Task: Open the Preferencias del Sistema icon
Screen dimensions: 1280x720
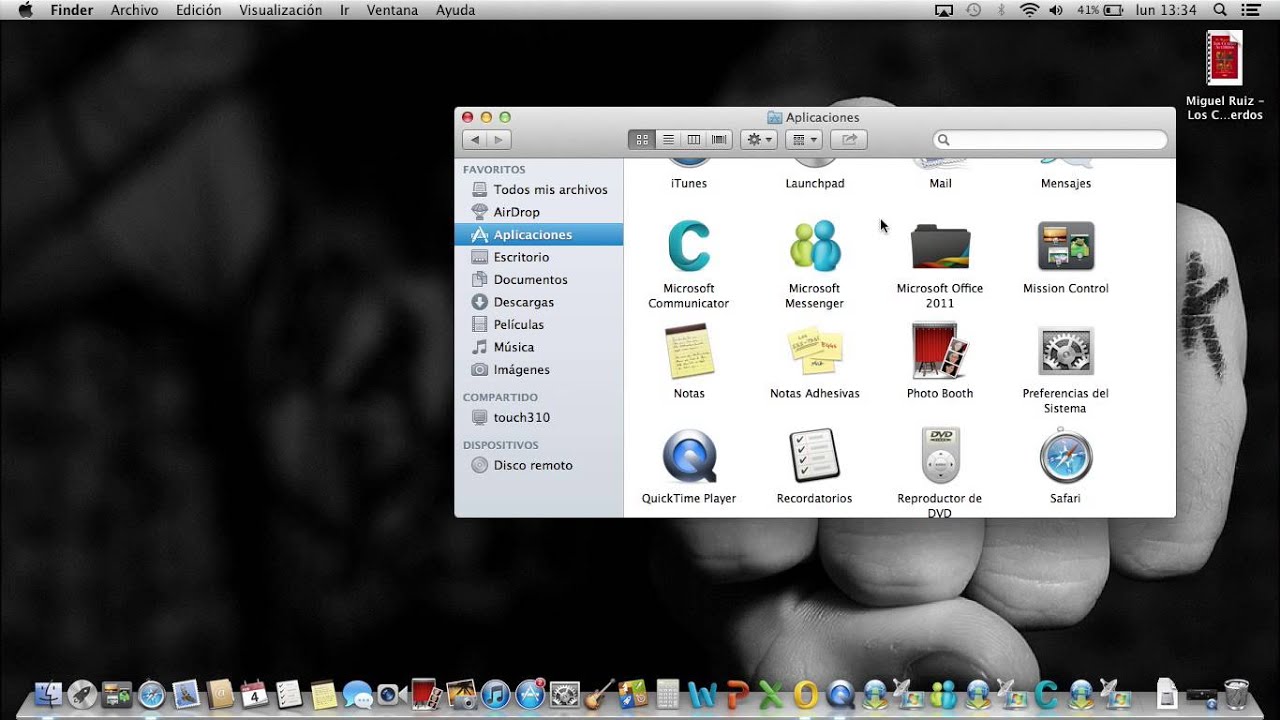Action: coord(1066,350)
